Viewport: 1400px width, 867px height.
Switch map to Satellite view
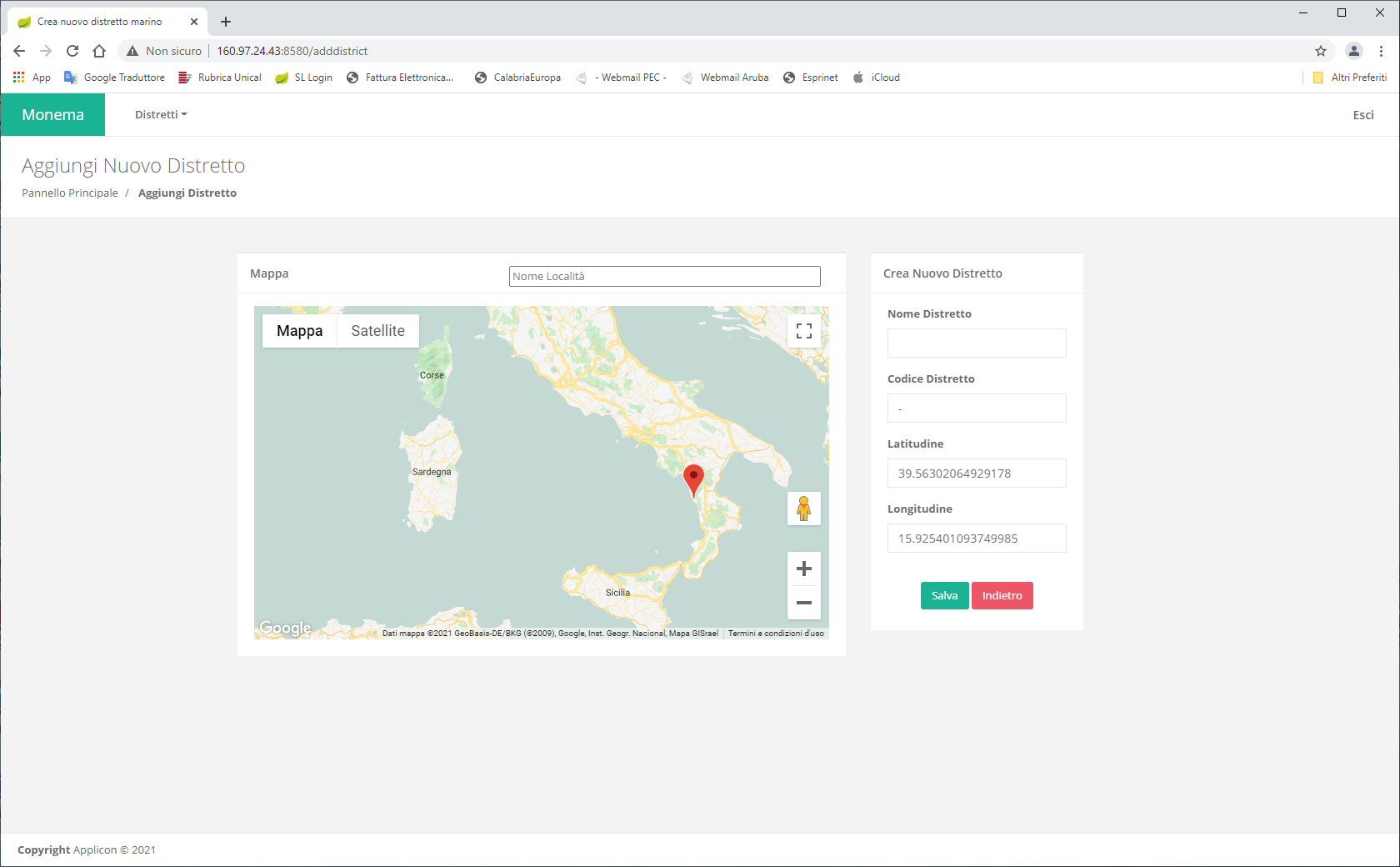(377, 331)
